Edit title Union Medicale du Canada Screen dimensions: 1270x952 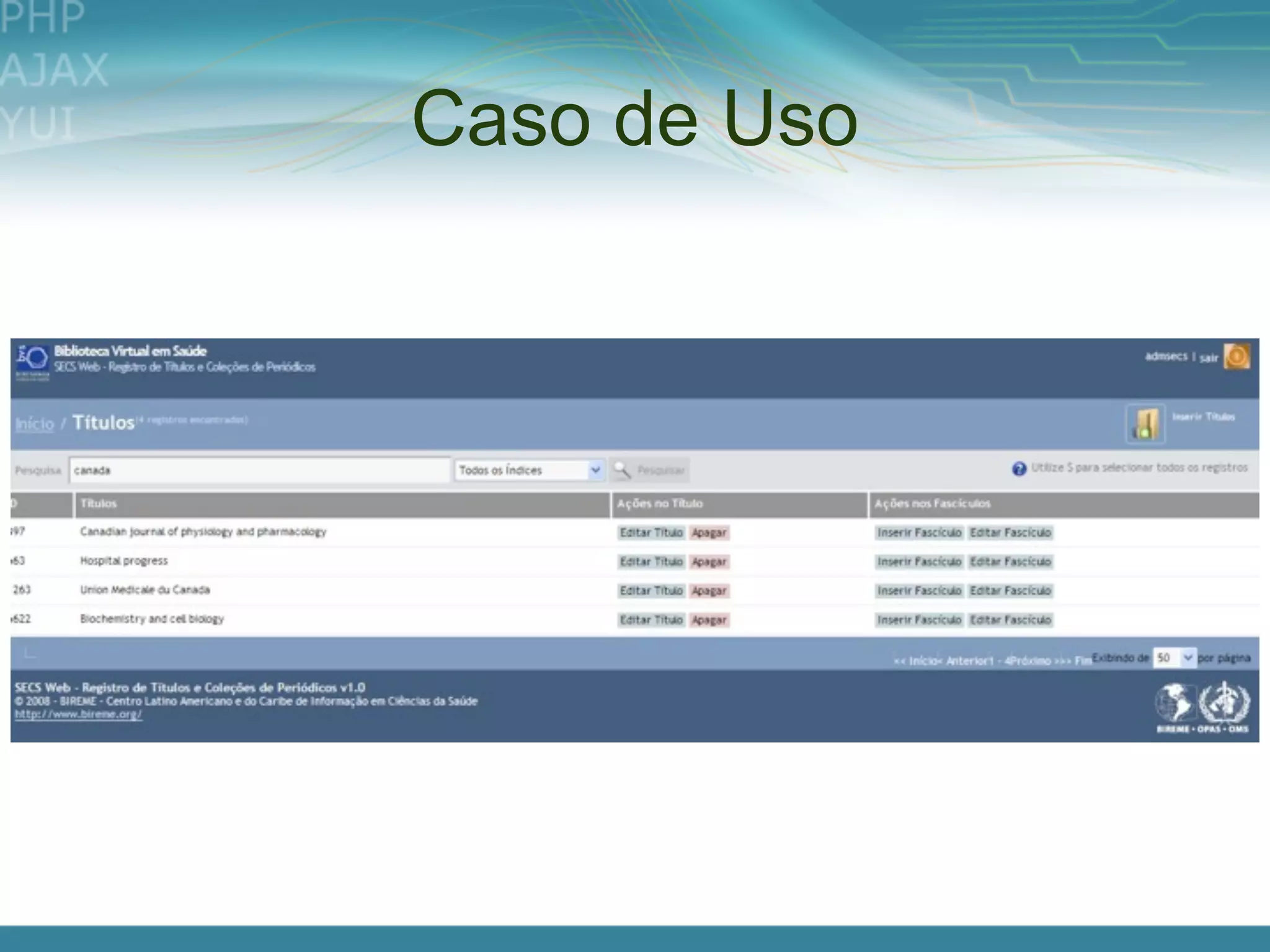pos(651,591)
